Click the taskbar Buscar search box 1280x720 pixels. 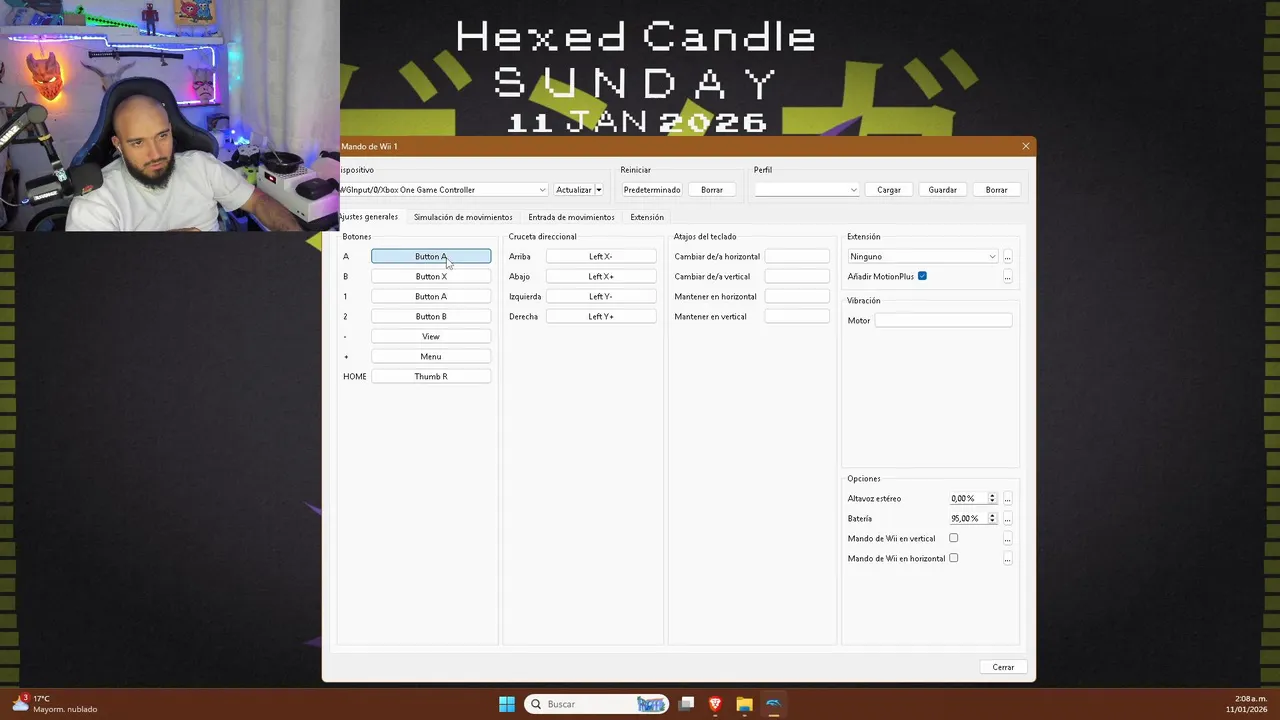pos(596,704)
